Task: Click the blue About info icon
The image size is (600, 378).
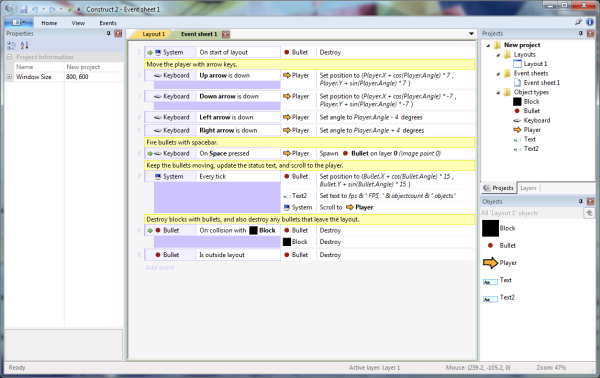Action: click(590, 22)
